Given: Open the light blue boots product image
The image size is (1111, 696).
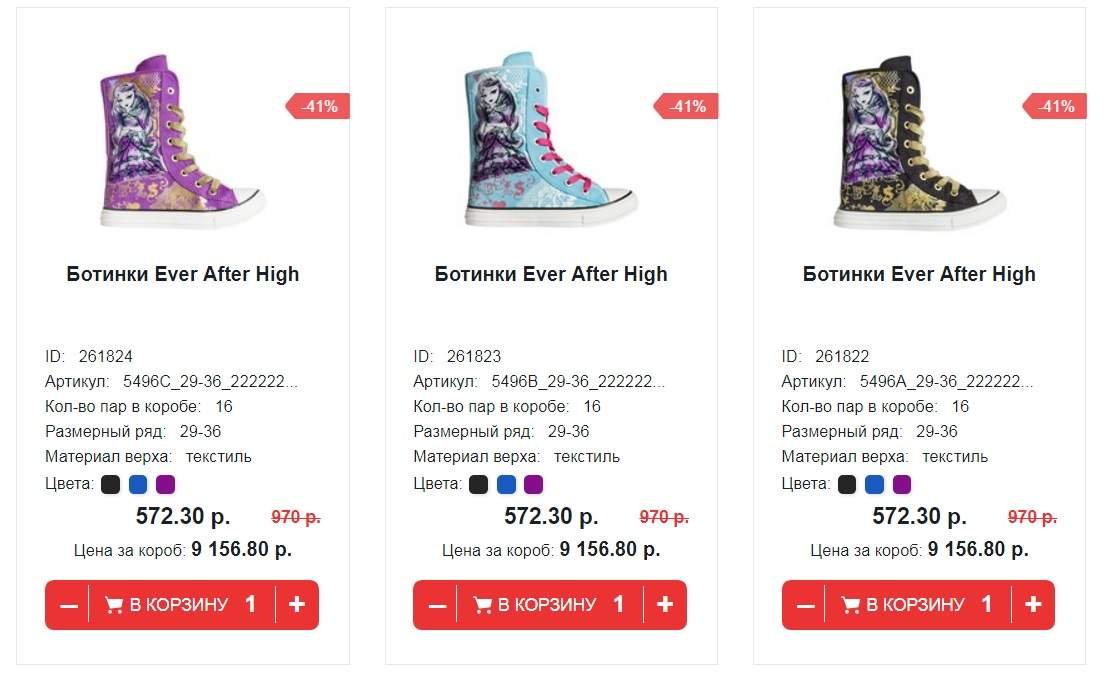Looking at the screenshot, I should (550, 140).
